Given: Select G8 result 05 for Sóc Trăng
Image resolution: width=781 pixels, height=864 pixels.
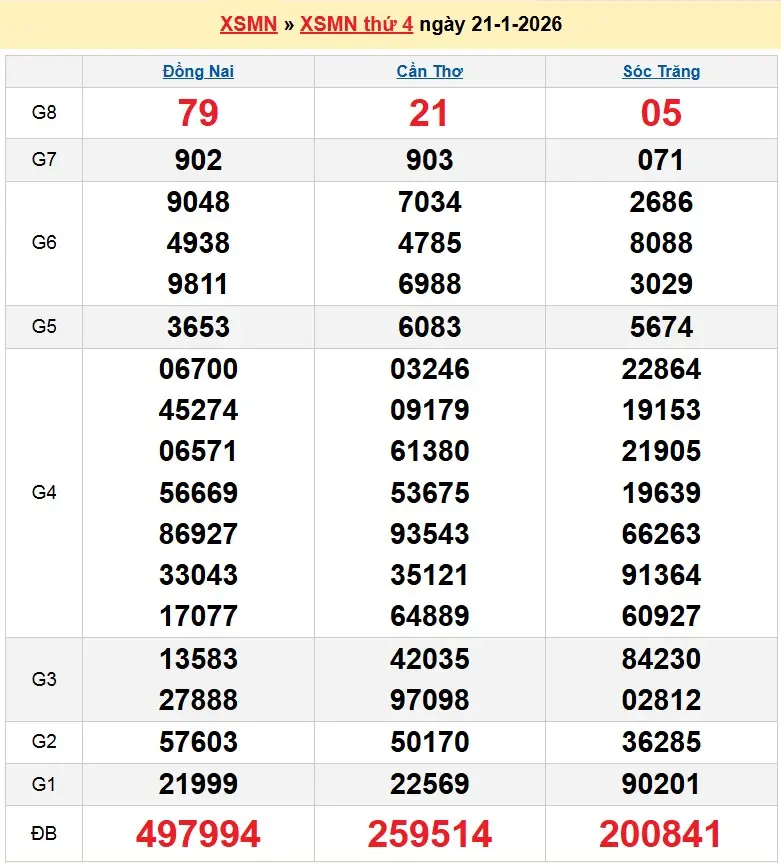Looking at the screenshot, I should click(661, 113).
